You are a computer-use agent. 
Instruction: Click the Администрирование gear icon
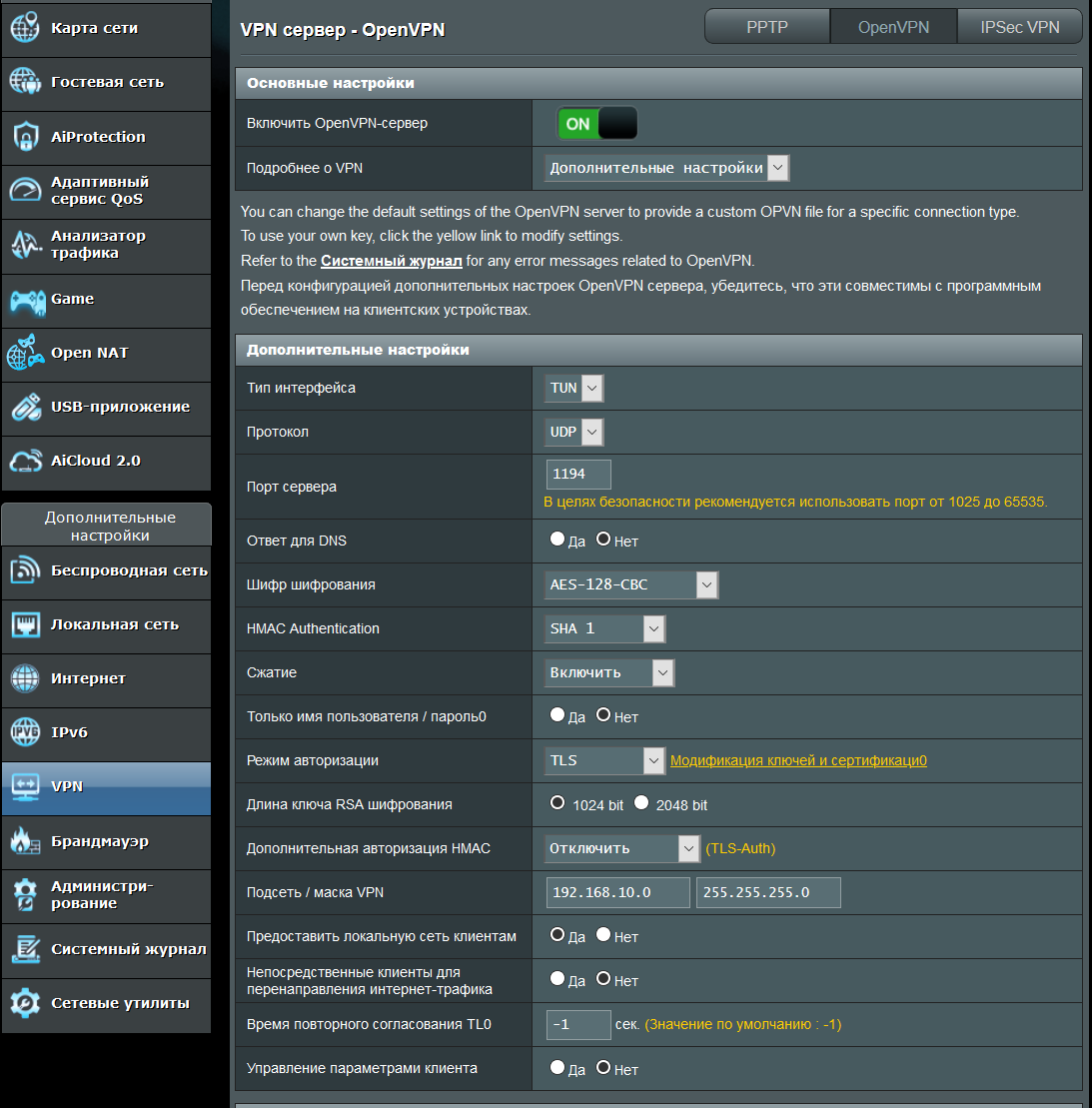25,894
